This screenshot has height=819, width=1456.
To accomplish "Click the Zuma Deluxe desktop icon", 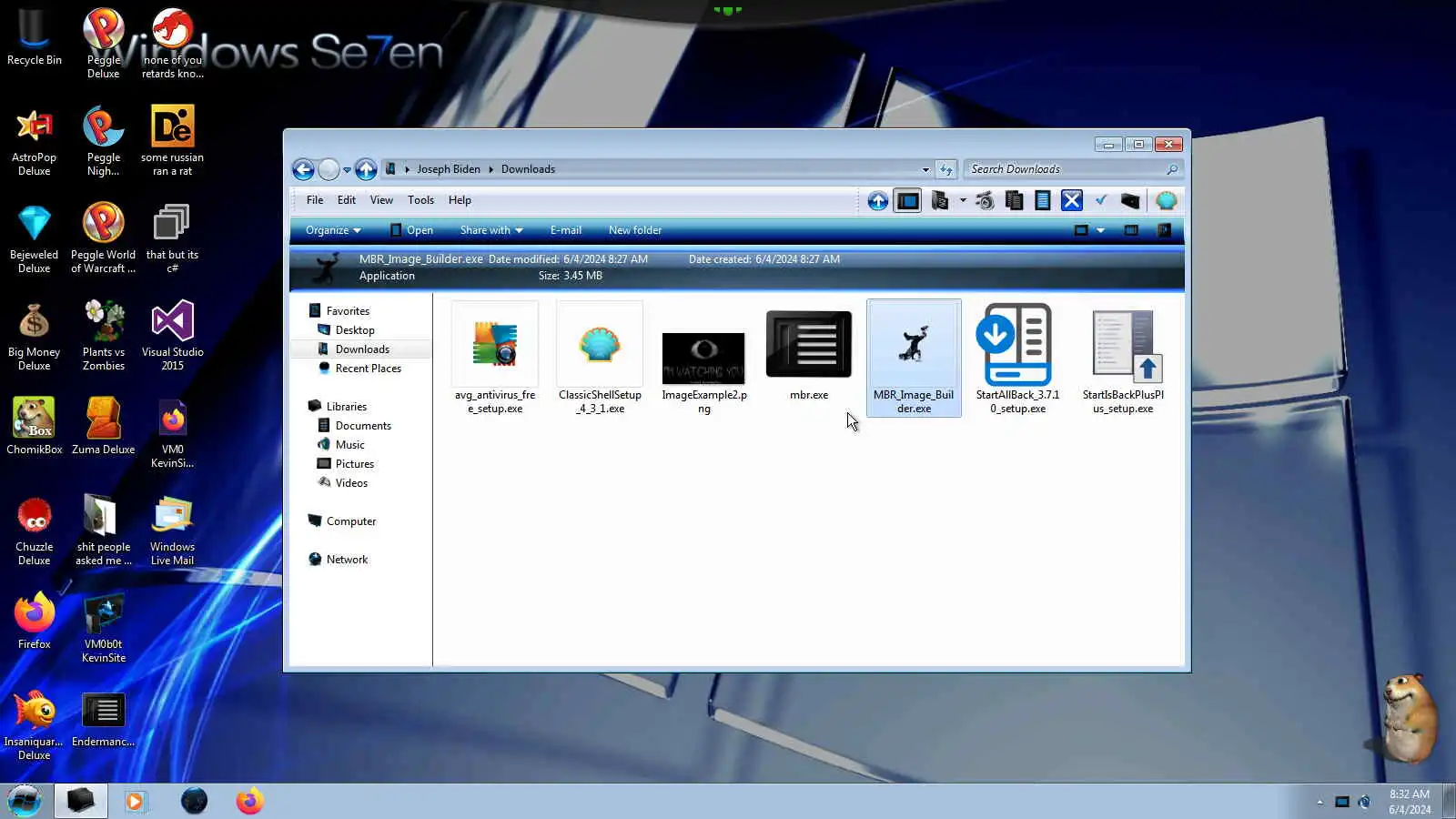I will pos(104,426).
